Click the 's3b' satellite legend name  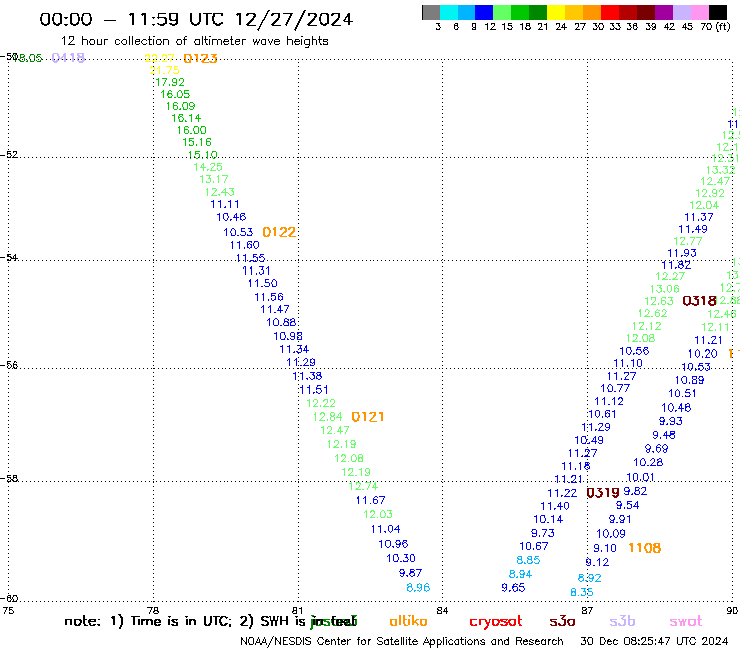tap(622, 621)
